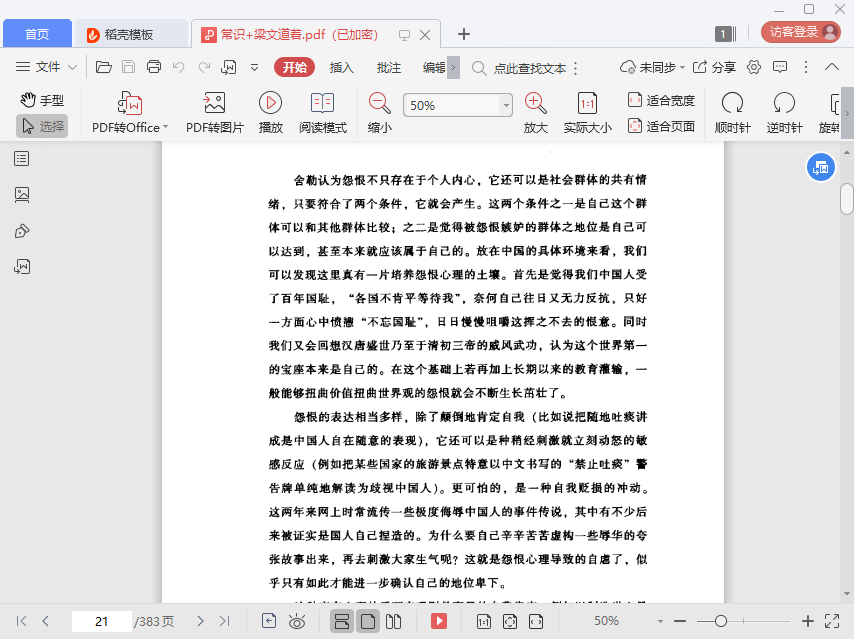Screen dimensions: 854x639
Task: Print the document using printer icon
Action: tap(154, 67)
